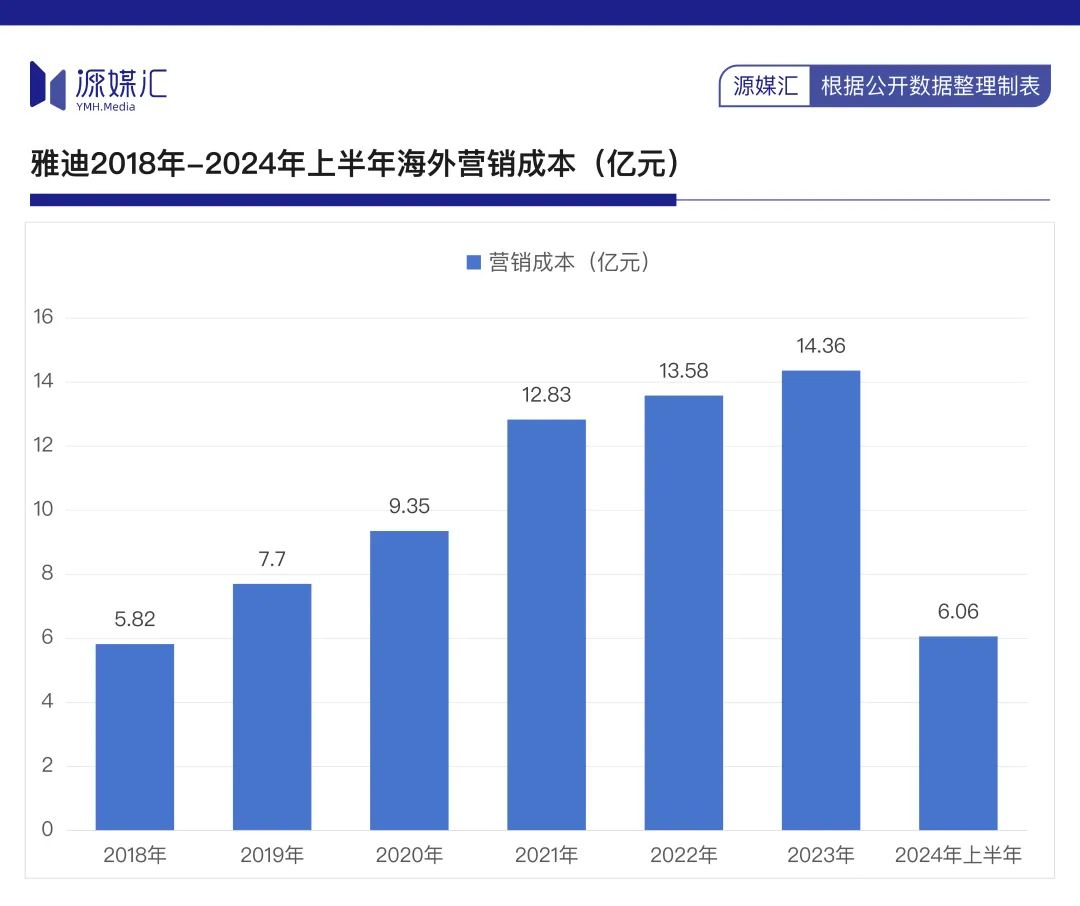Click the 源媒汇 logo icon

[x=49, y=84]
